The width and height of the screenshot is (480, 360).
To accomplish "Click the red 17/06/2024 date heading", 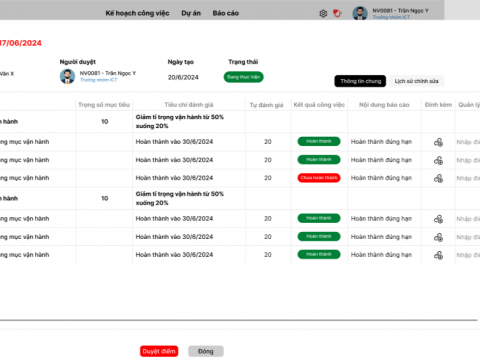I will click(x=21, y=43).
